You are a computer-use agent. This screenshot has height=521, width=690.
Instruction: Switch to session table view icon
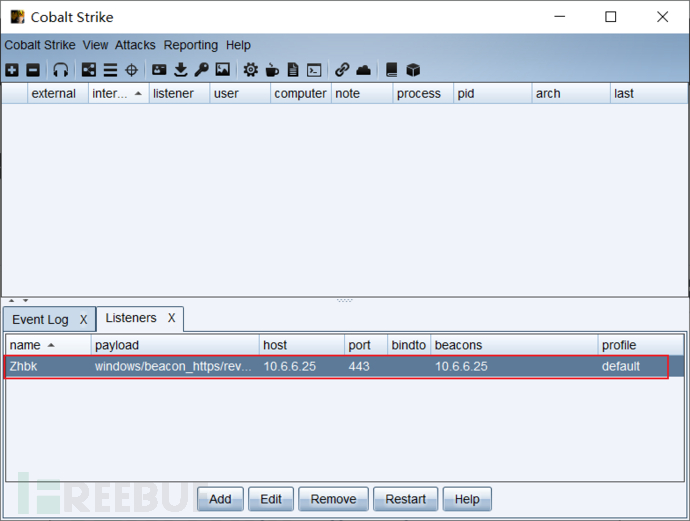coord(110,70)
